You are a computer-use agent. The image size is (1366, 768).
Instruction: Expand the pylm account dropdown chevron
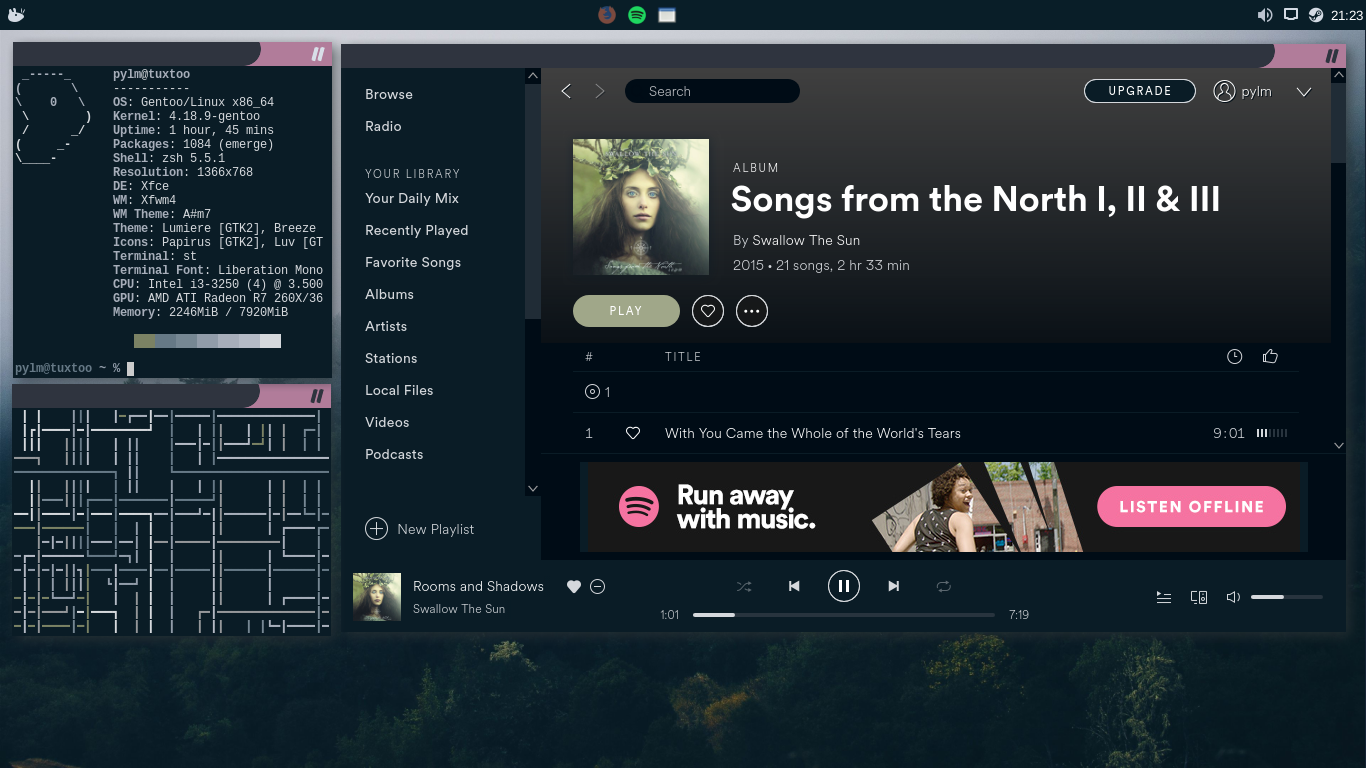1304,92
